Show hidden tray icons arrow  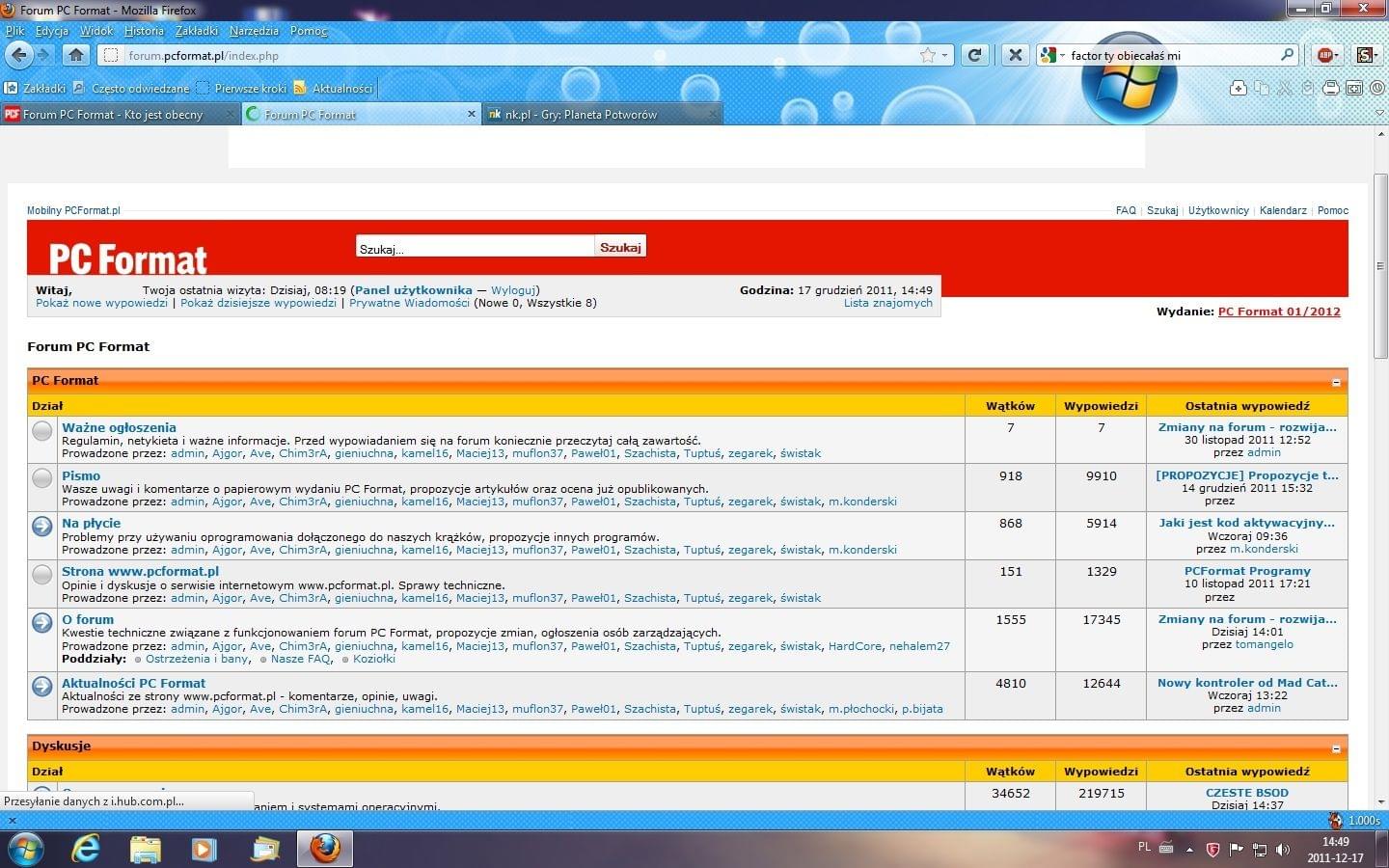tap(1188, 850)
